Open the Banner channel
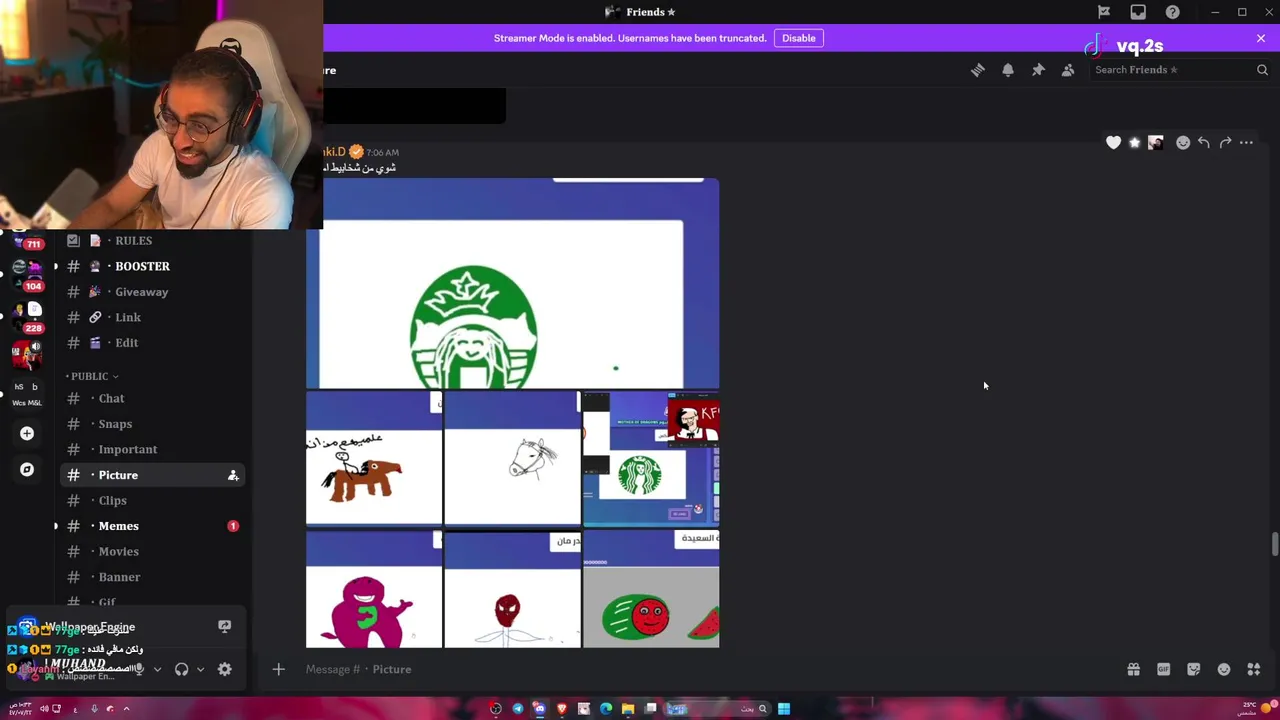 pyautogui.click(x=150, y=577)
